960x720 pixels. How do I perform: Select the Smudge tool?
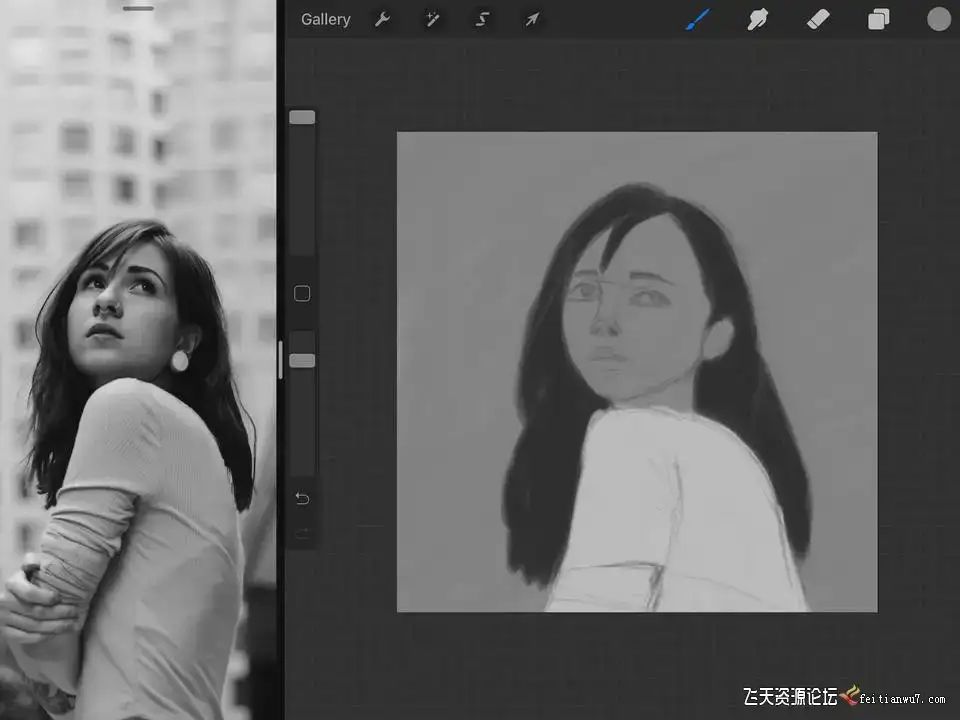(758, 20)
